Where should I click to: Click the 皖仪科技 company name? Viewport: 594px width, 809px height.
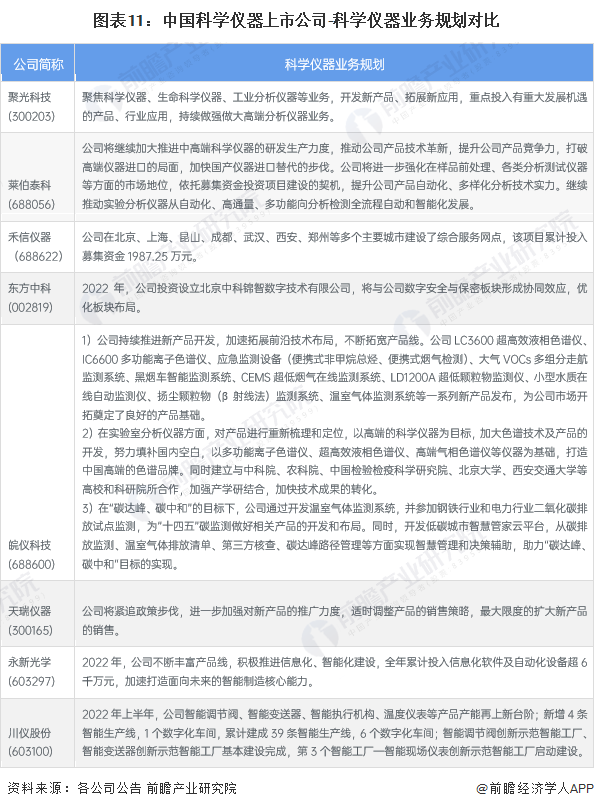pos(29,545)
